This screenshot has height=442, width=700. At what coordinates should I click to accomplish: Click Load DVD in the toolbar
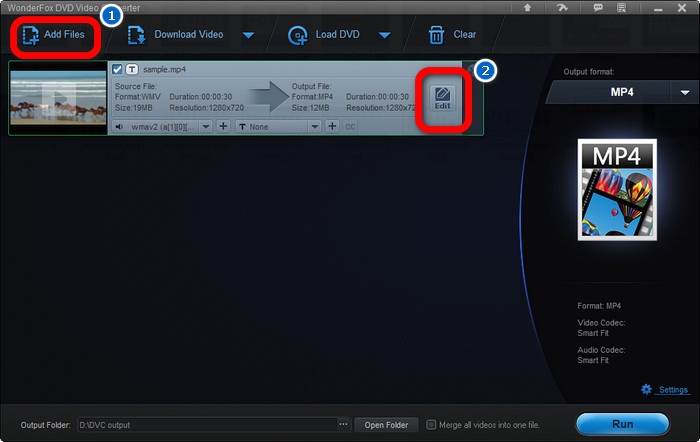(x=324, y=35)
